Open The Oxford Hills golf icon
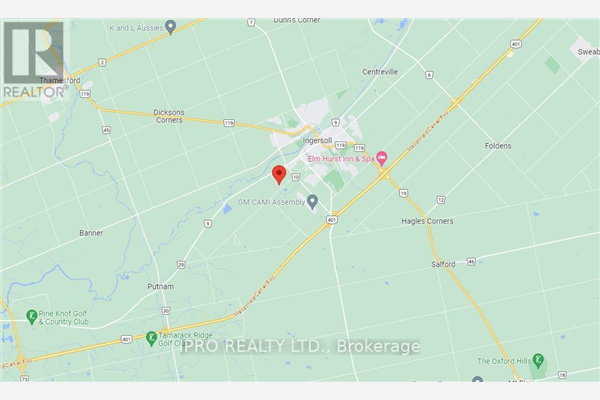The image size is (600, 400). [x=538, y=360]
